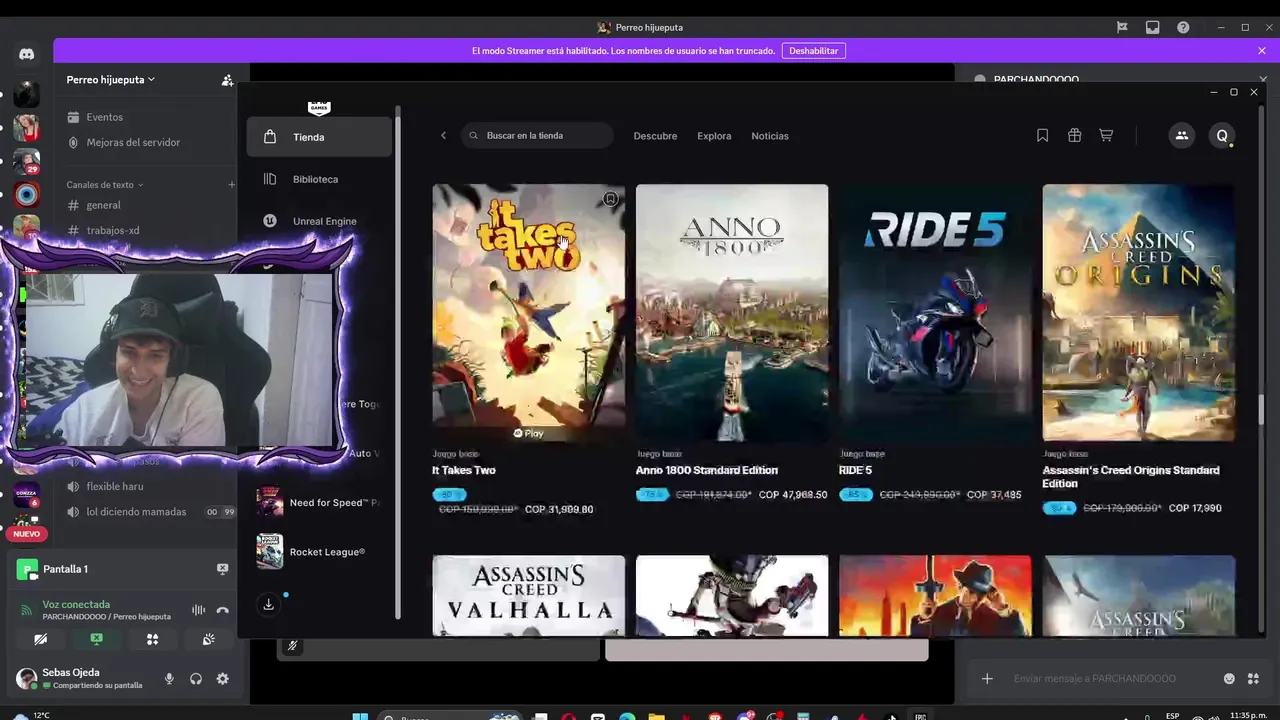Open Discord quests checklist flag icon
Image resolution: width=1280 pixels, height=720 pixels.
pos(1122,27)
